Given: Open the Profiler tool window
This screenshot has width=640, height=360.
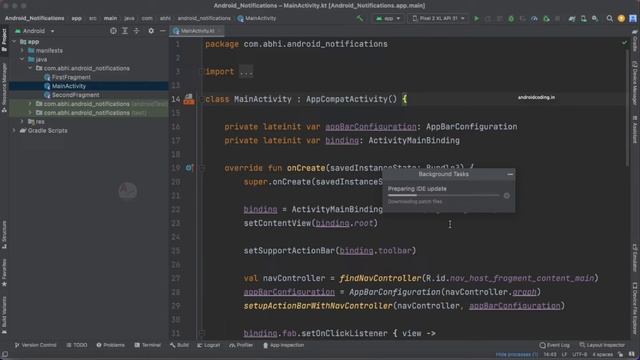Looking at the screenshot, I should [x=241, y=345].
